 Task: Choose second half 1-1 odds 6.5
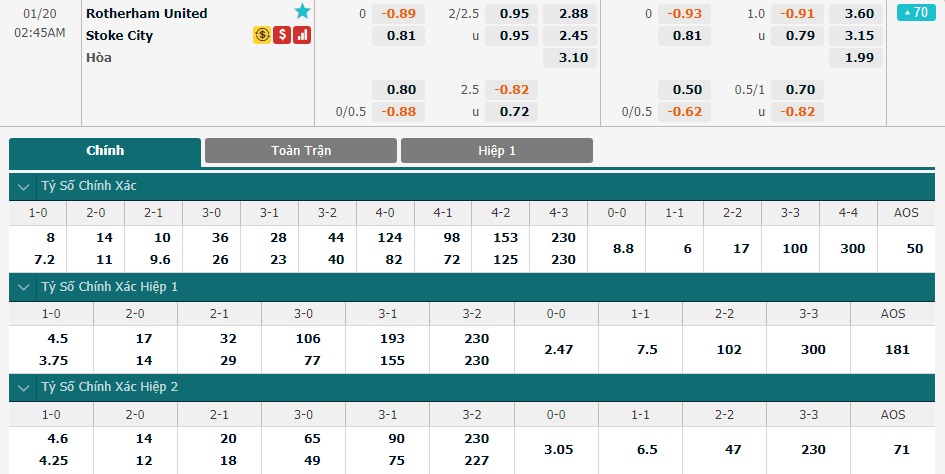tap(640, 449)
